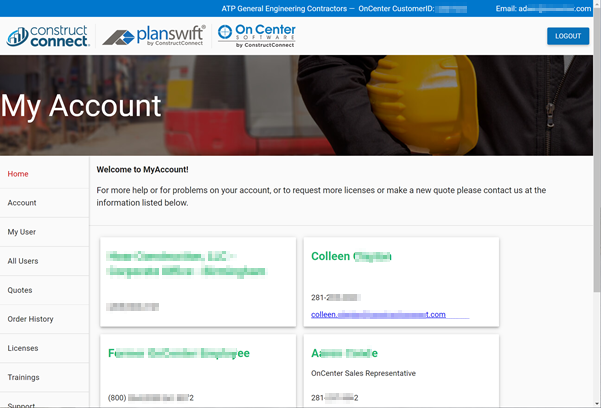Click the My Account banner title
The width and height of the screenshot is (601, 408).
pos(81,106)
